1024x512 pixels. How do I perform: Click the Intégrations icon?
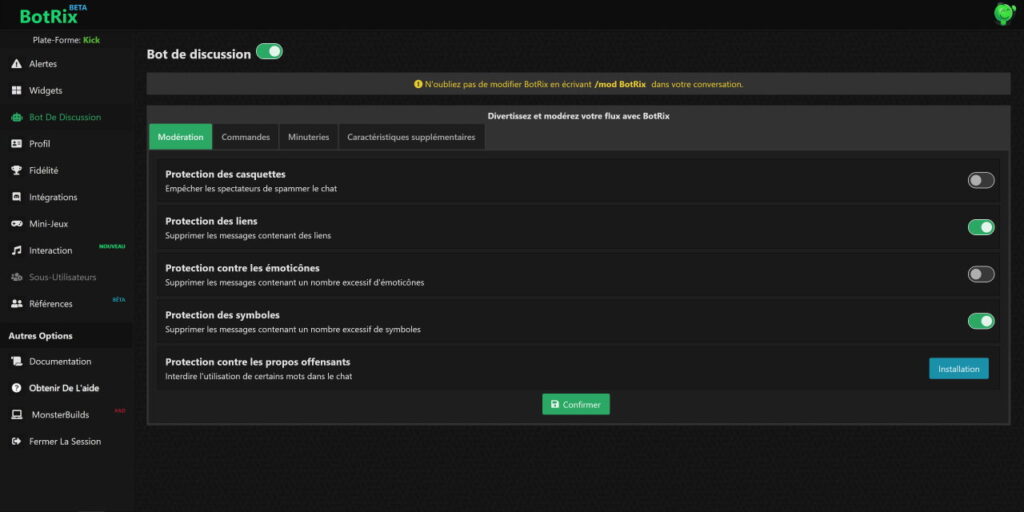17,197
